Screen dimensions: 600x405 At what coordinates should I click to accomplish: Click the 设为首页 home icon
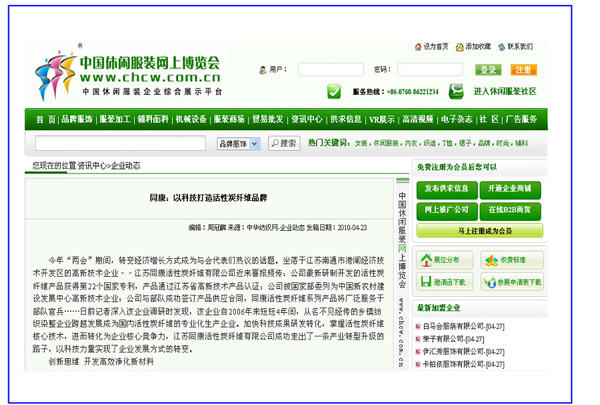[x=417, y=47]
